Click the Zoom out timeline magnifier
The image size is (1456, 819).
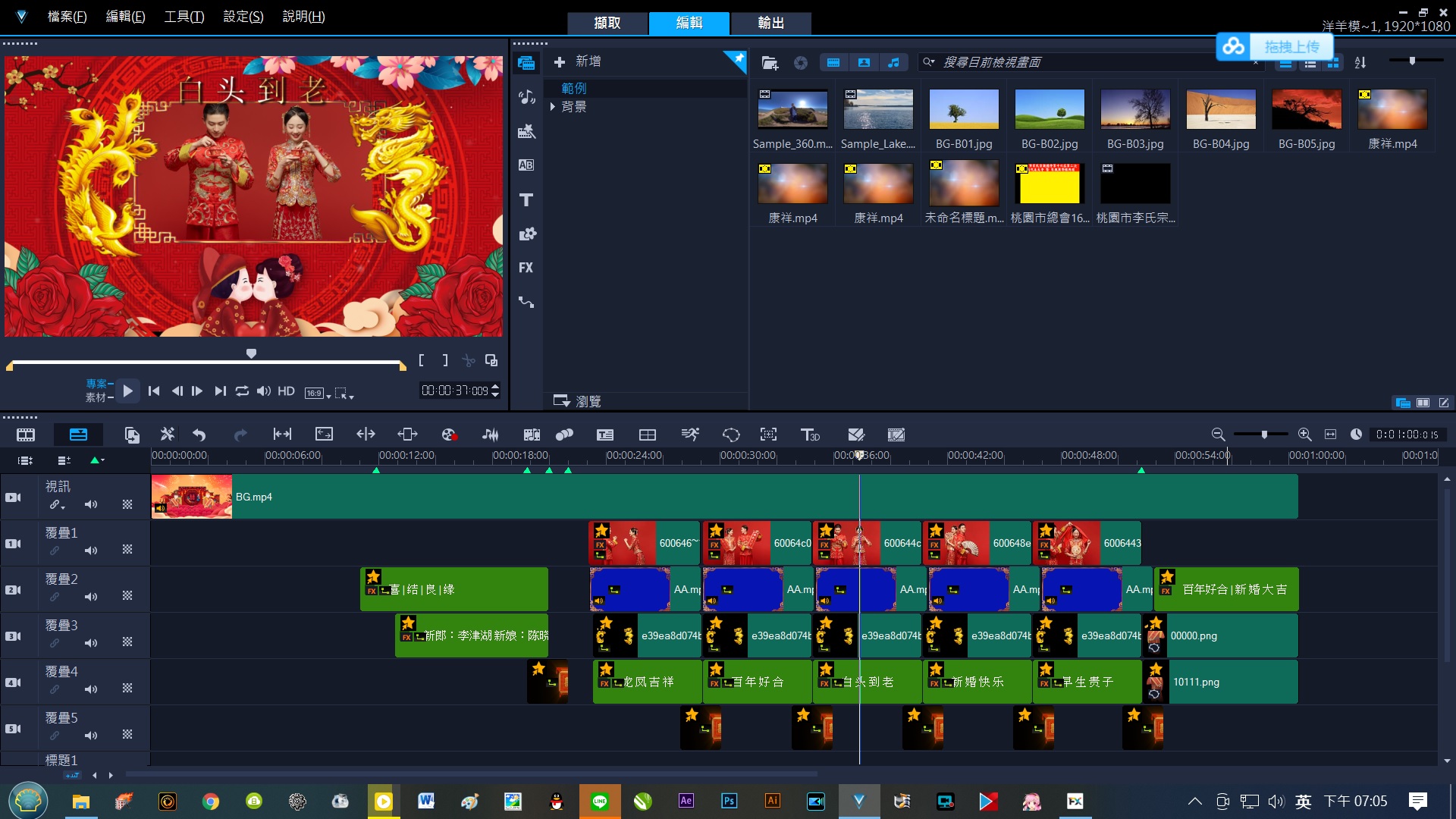click(x=1218, y=435)
